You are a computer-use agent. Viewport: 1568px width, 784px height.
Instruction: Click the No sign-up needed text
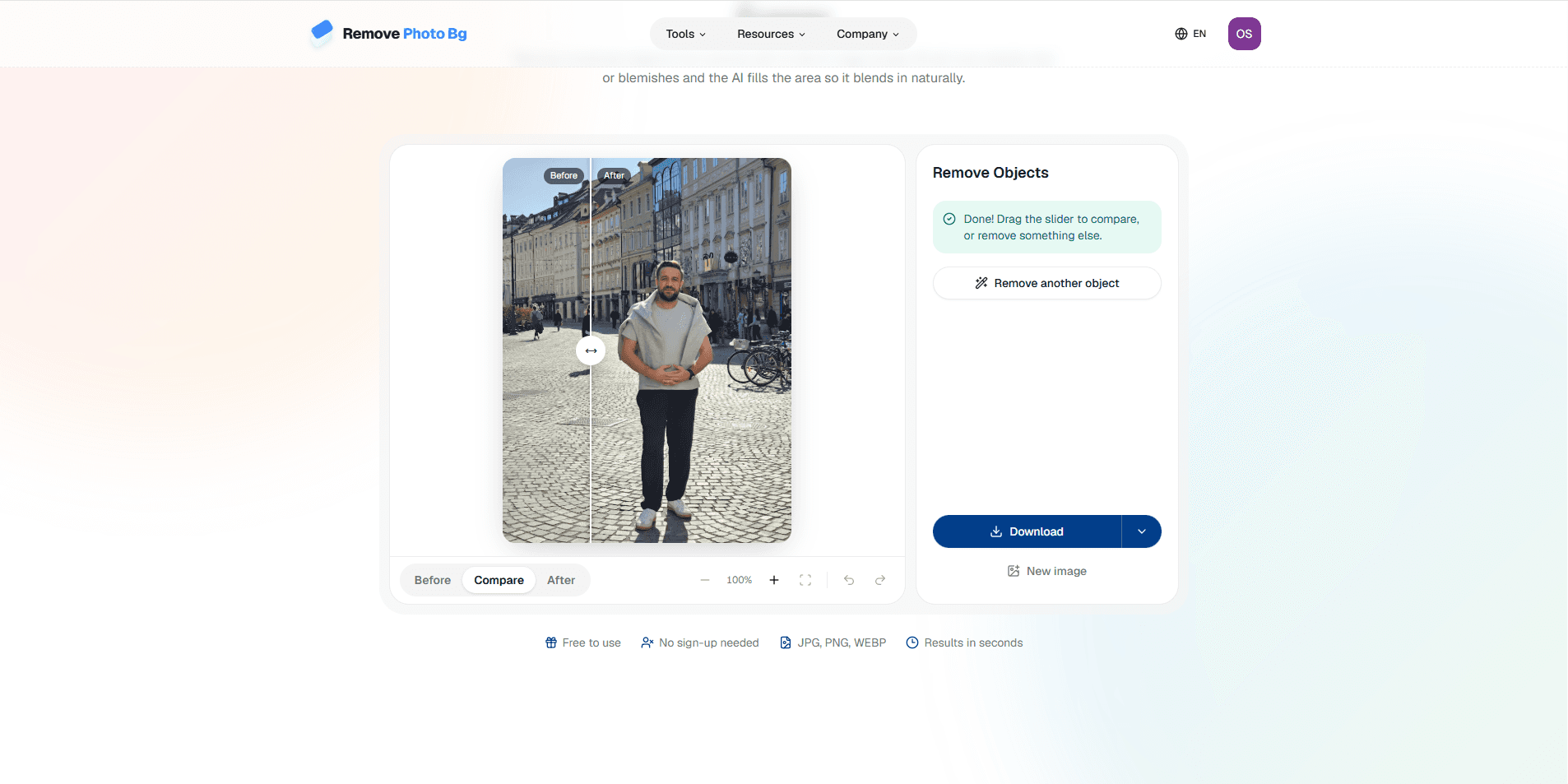(x=709, y=643)
